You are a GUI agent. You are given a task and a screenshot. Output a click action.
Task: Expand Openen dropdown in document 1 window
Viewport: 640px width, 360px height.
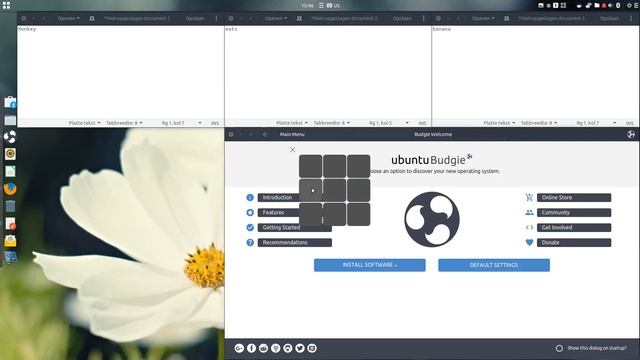[68, 18]
